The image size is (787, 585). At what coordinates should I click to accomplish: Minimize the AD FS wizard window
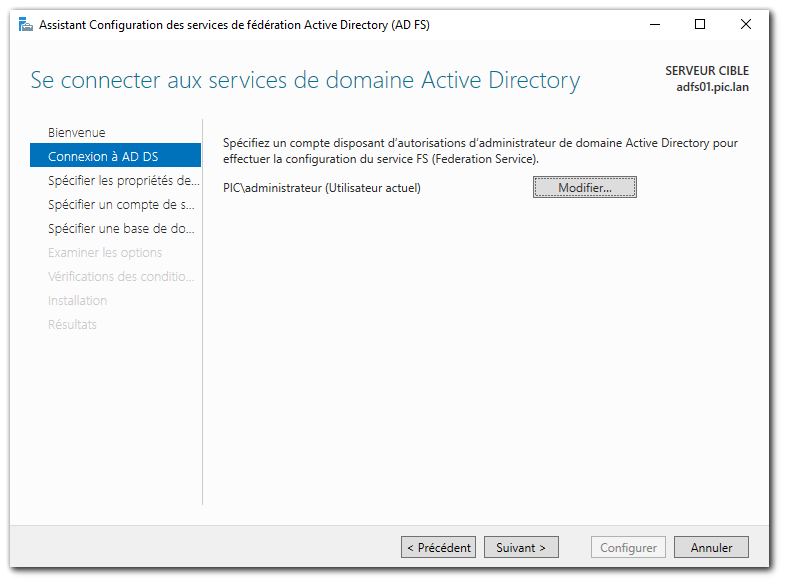(654, 25)
